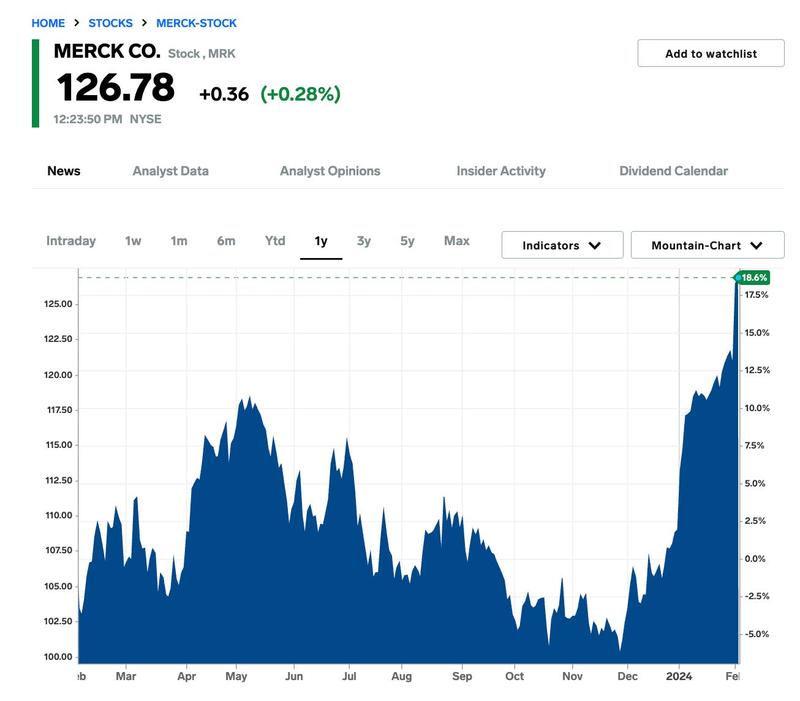800x701 pixels.
Task: Click the percent change (+0.28%)
Action: tap(301, 94)
